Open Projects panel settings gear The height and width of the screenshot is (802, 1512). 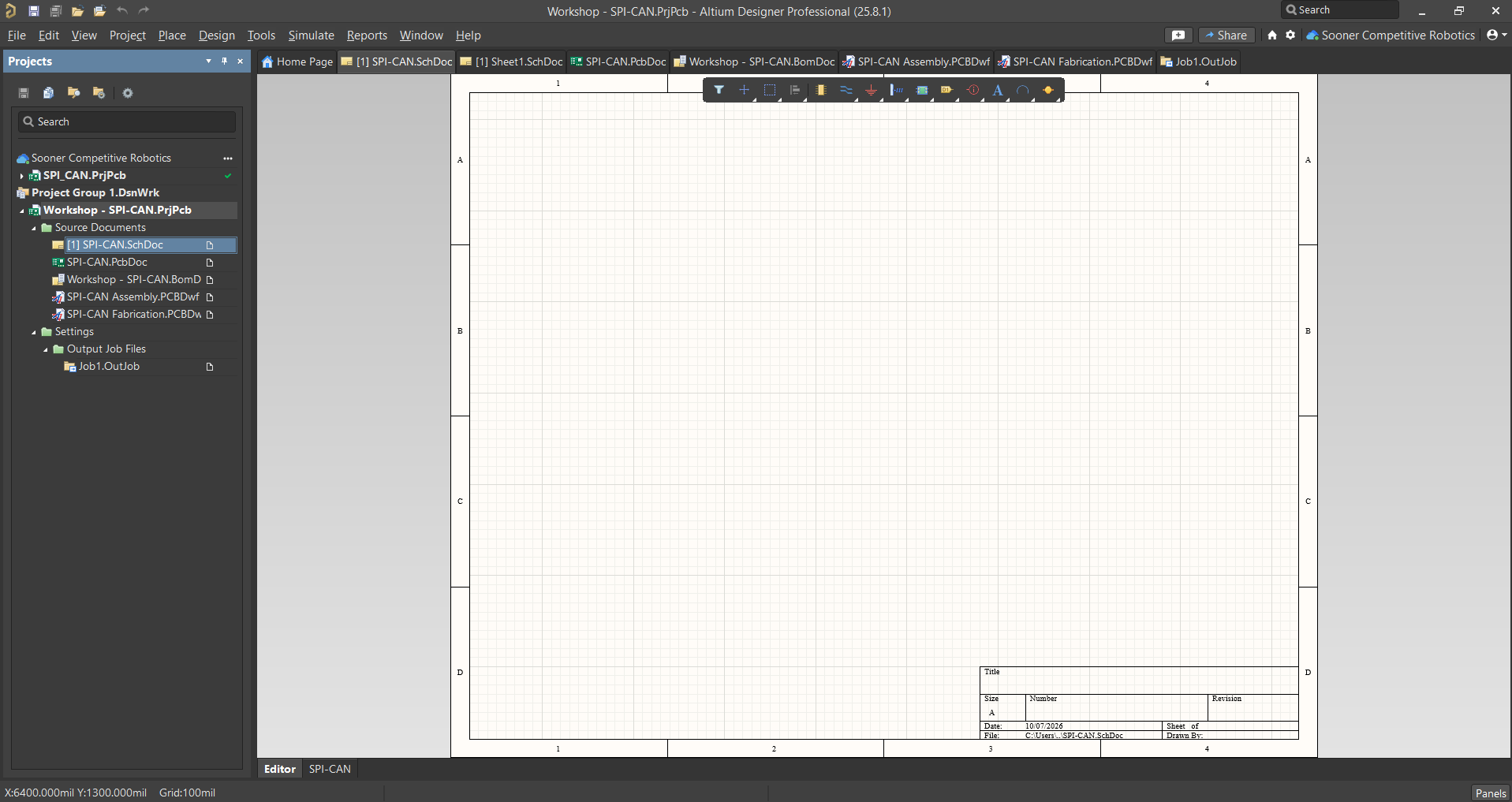(x=128, y=93)
